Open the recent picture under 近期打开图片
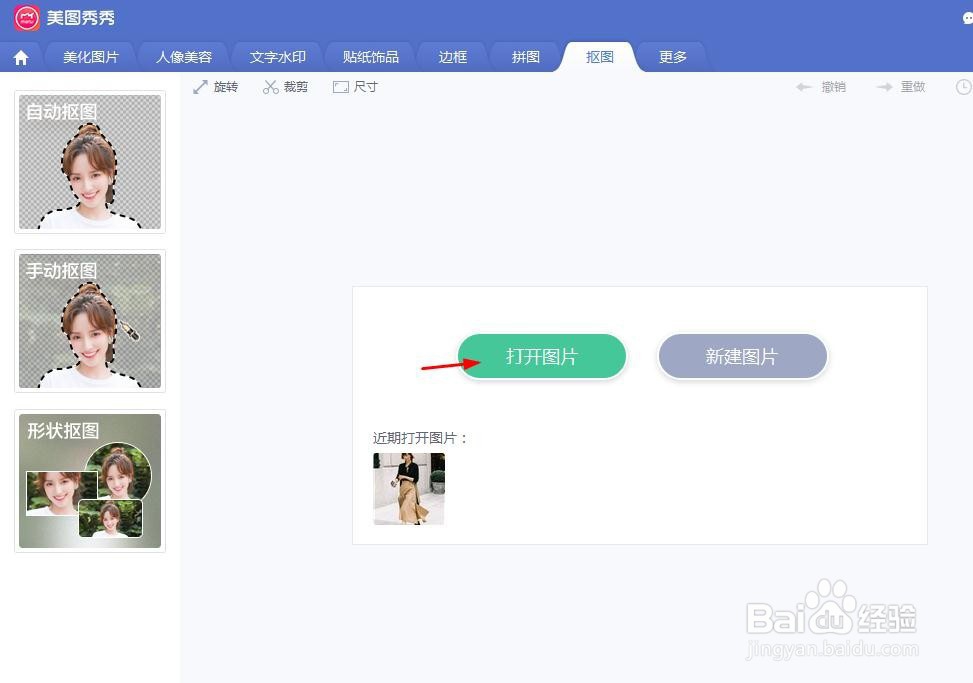The height and width of the screenshot is (683, 973). pos(408,489)
